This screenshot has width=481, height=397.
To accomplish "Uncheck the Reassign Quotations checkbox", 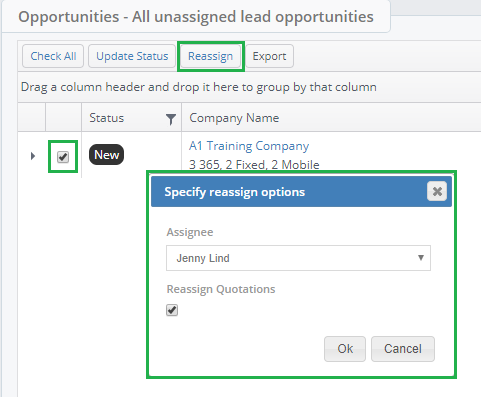I will tap(172, 310).
